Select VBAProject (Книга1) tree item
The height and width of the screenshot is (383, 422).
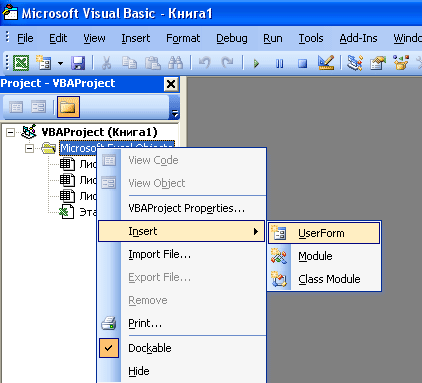coord(99,132)
